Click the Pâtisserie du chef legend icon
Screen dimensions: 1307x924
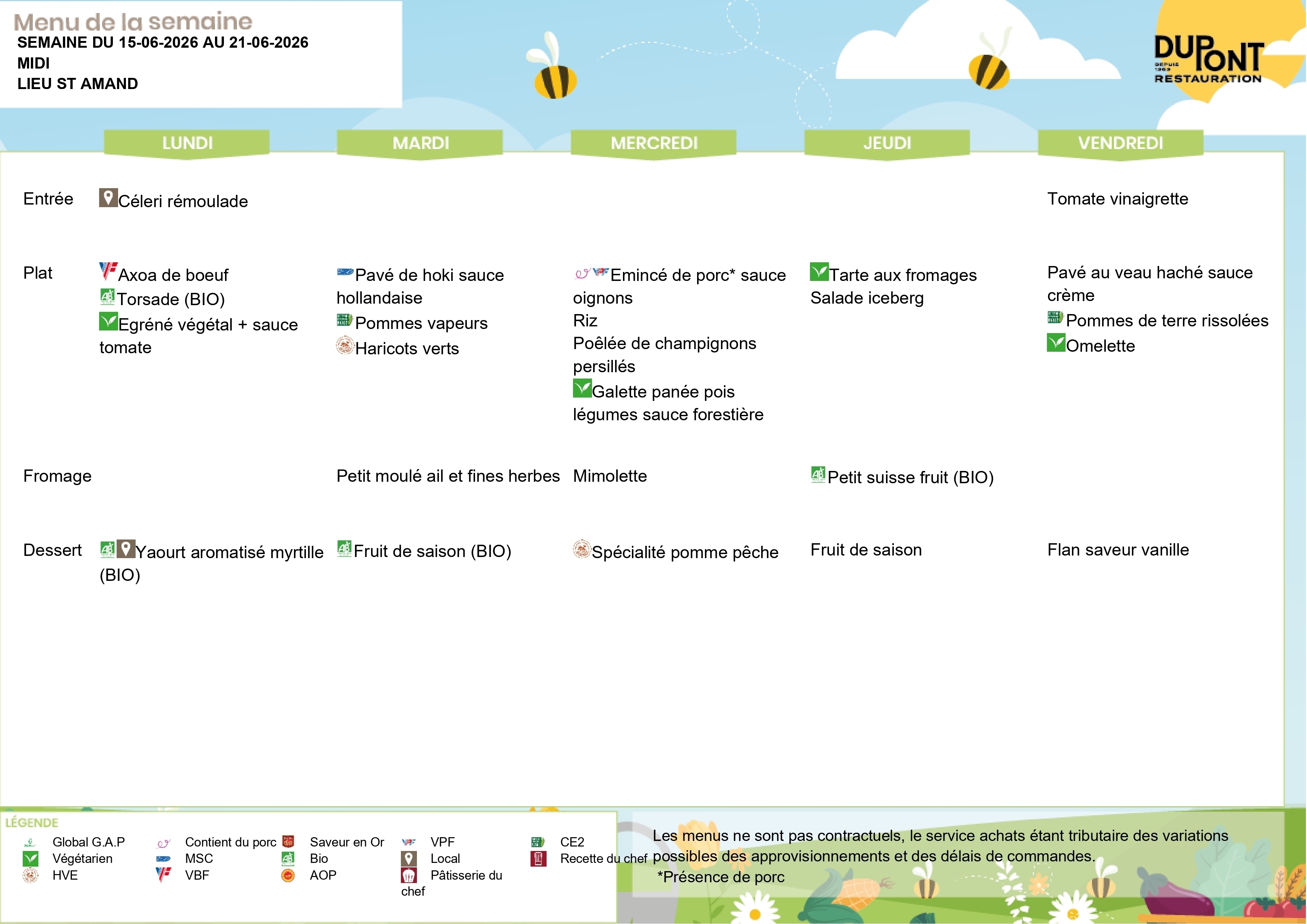(x=409, y=876)
